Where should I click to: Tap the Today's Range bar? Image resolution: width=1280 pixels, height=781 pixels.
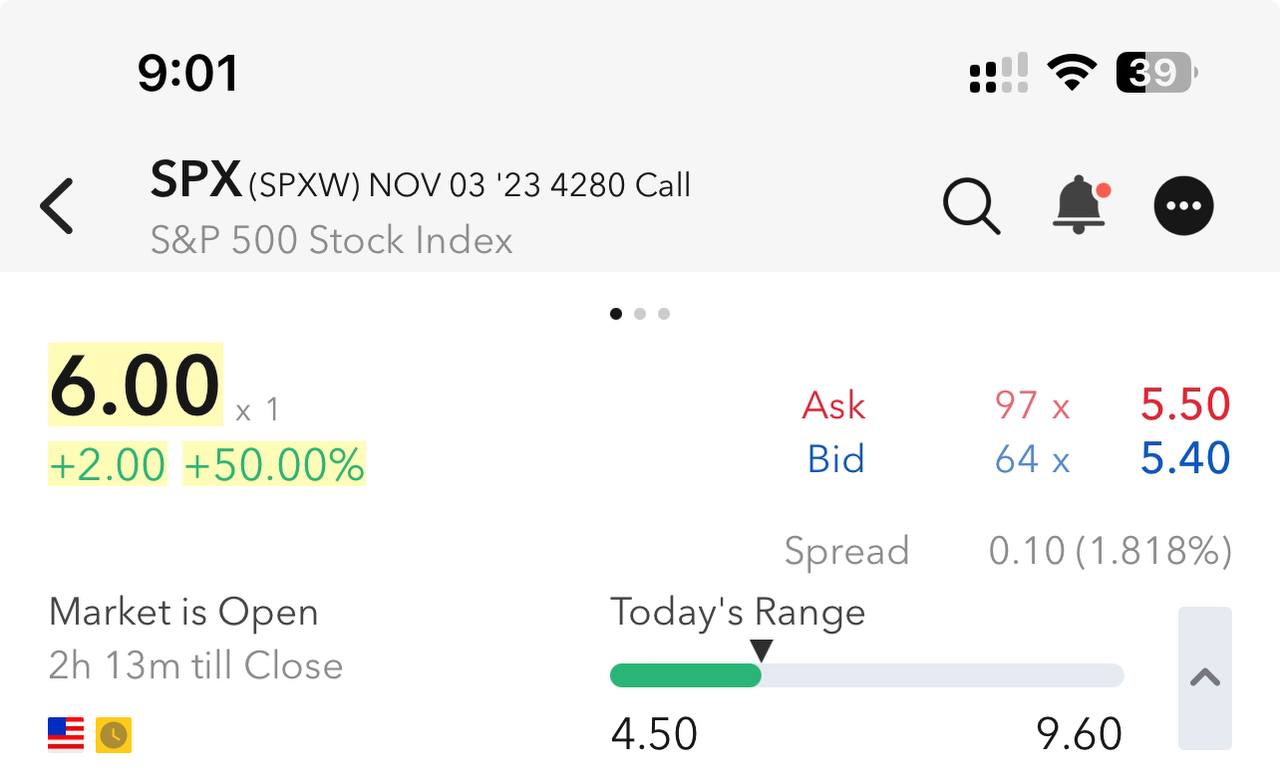coord(866,676)
